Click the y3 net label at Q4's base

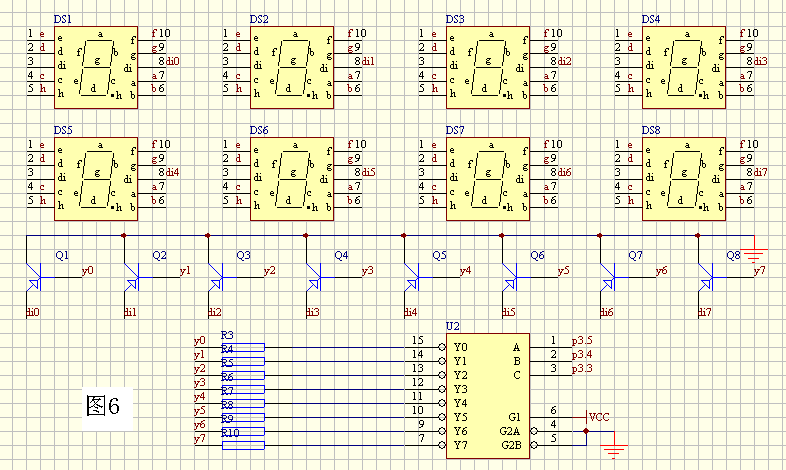[x=368, y=271]
